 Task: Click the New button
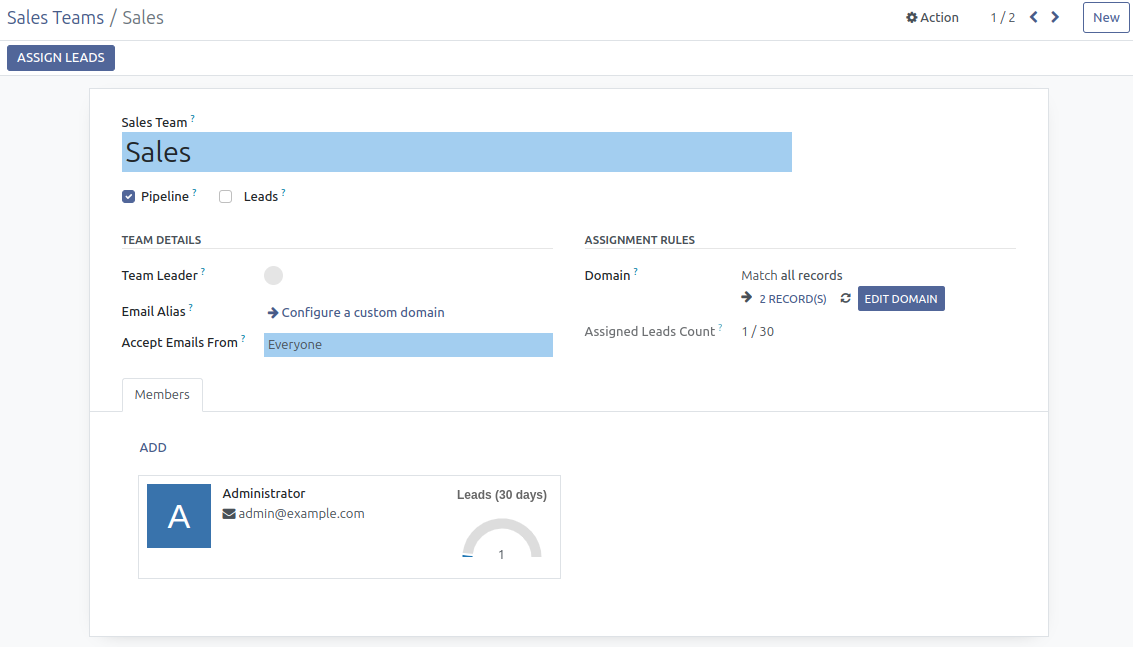click(x=1106, y=18)
